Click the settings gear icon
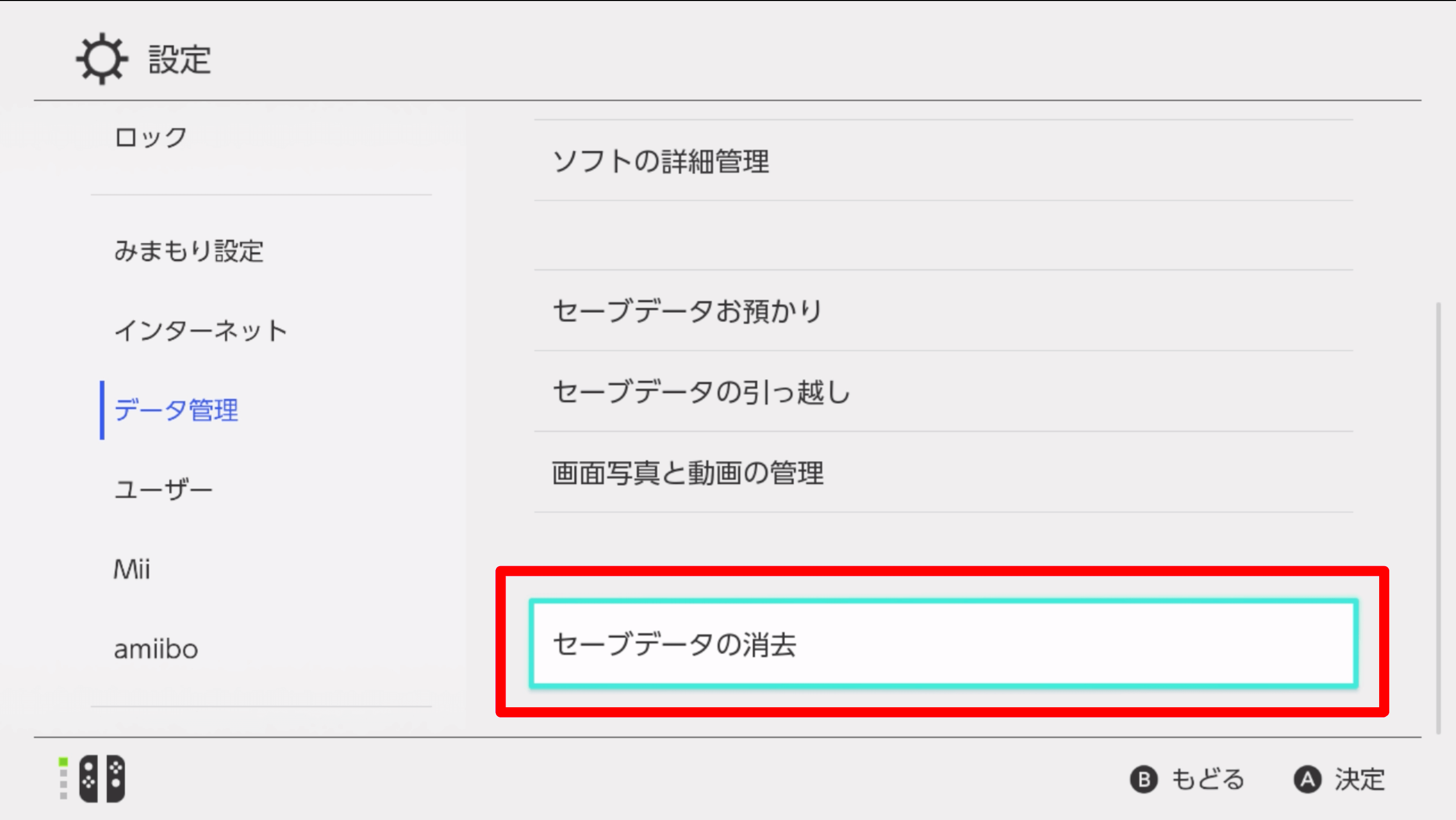The image size is (1456, 820). [102, 59]
